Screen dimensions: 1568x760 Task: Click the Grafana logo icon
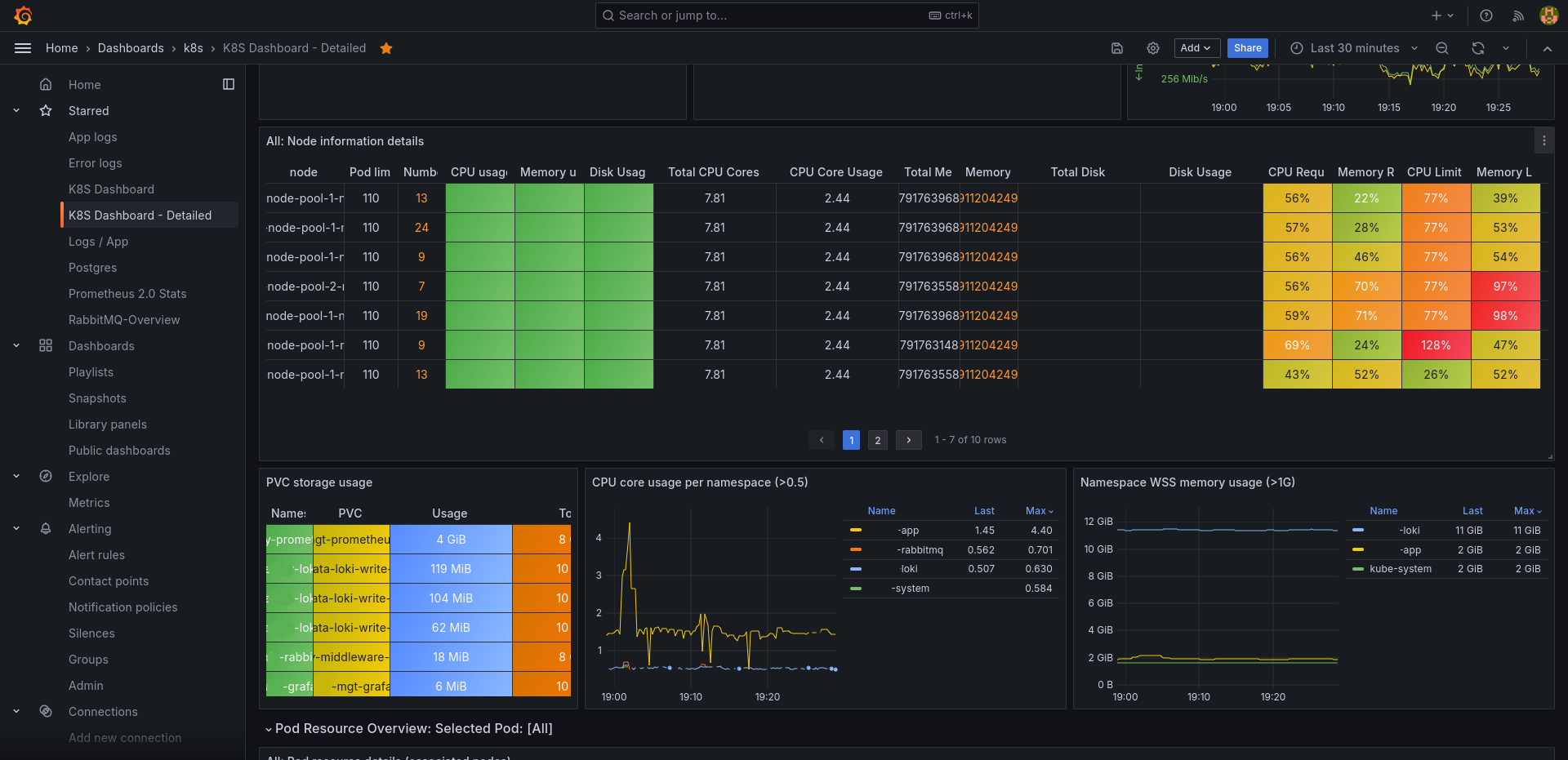(23, 16)
